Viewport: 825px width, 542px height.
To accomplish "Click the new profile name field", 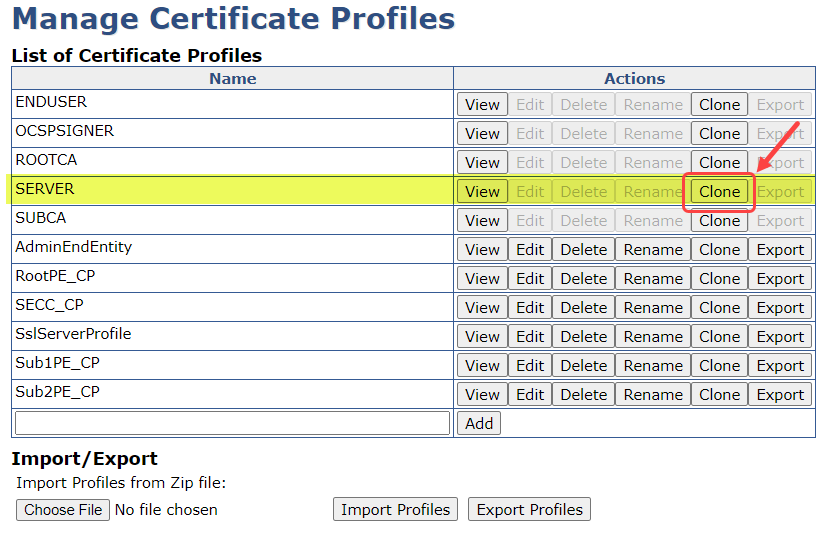I will [233, 423].
